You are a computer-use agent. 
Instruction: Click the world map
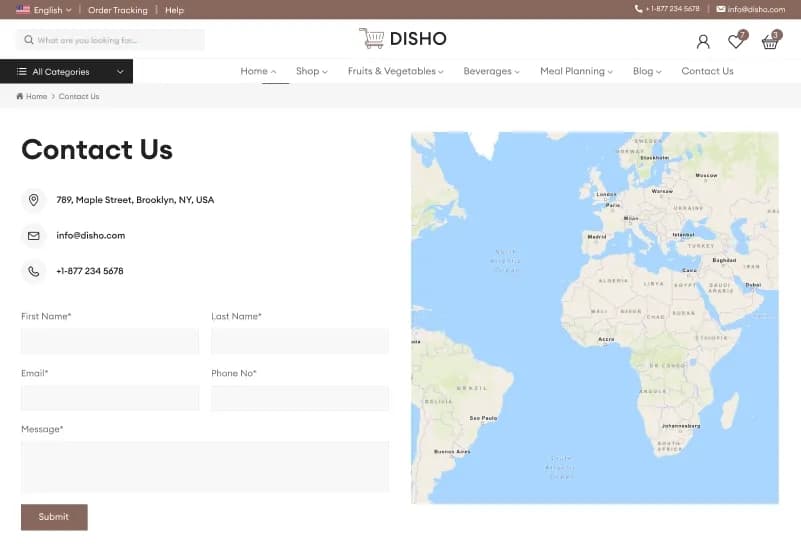pyautogui.click(x=595, y=318)
